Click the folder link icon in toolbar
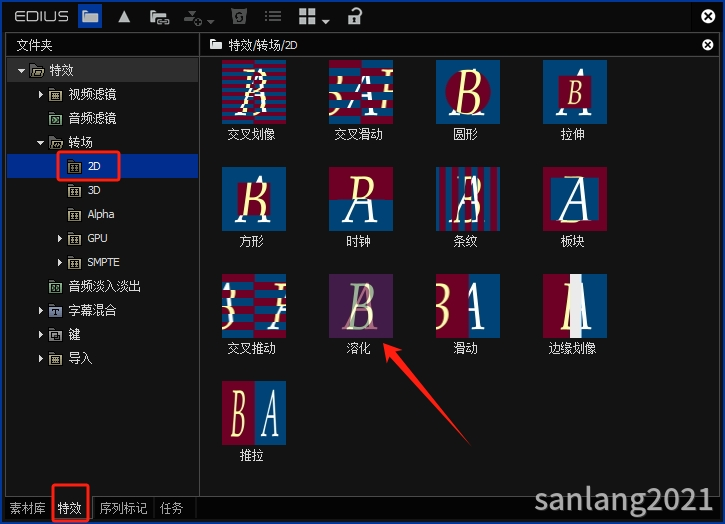 (x=159, y=17)
